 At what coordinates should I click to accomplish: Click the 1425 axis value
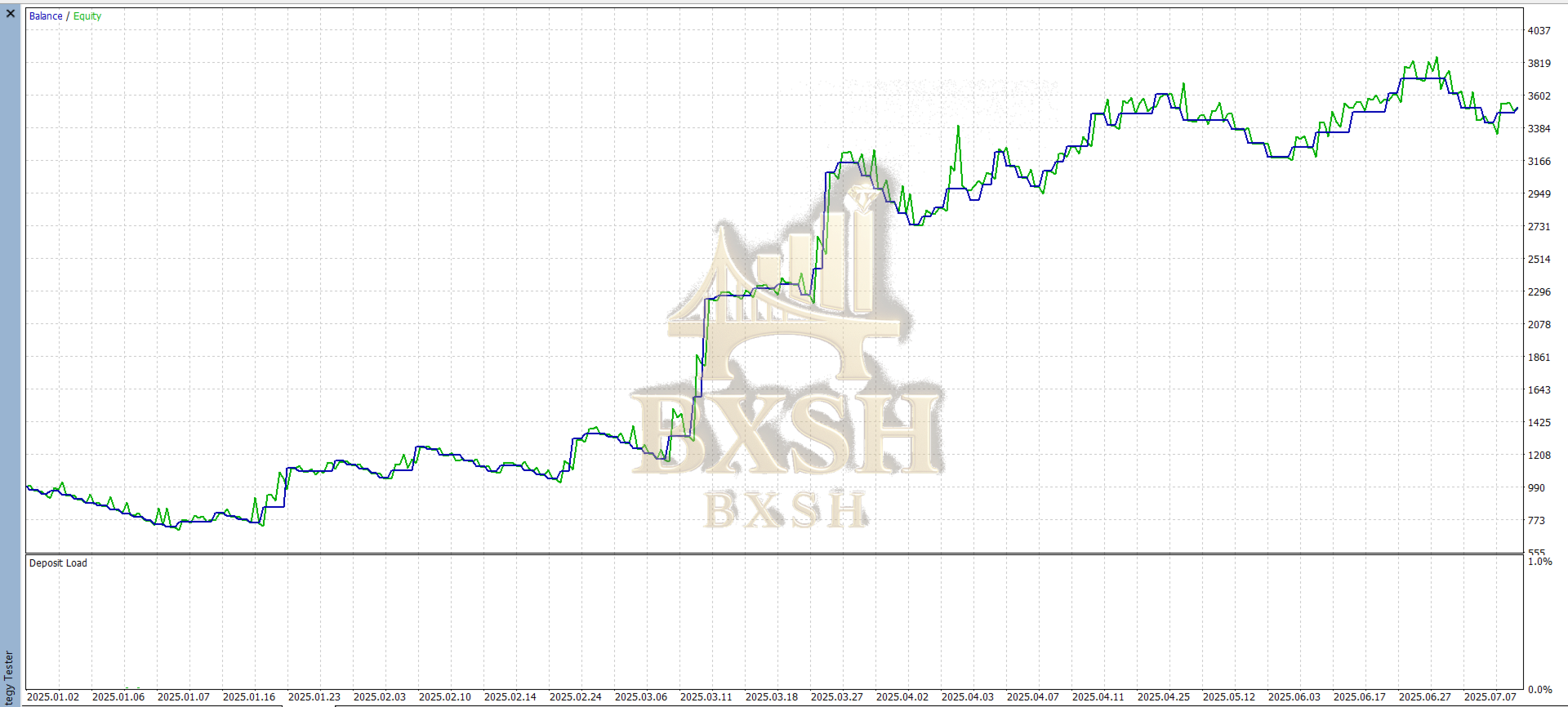[1539, 423]
